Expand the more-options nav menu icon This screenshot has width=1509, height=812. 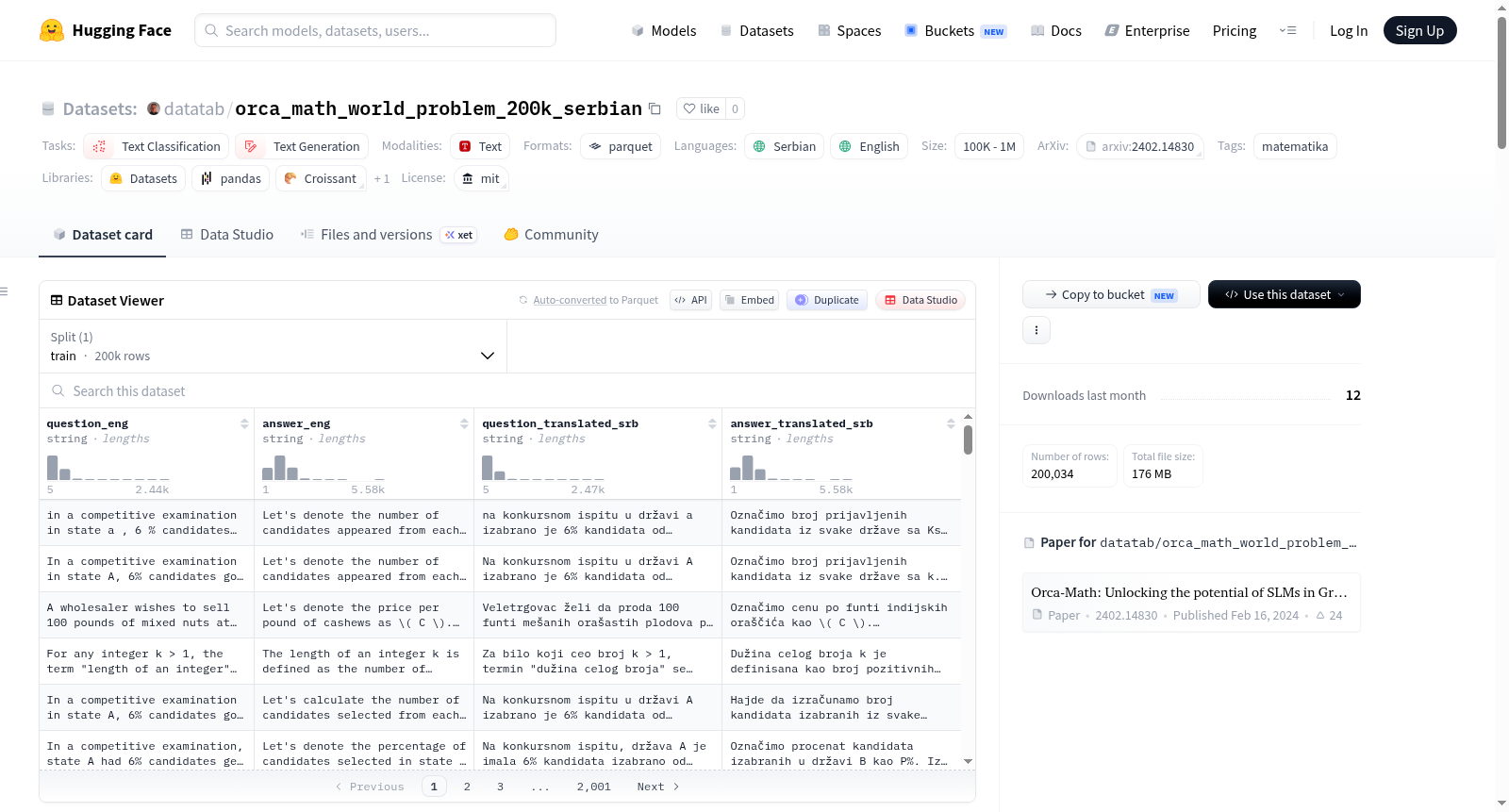coord(1287,31)
